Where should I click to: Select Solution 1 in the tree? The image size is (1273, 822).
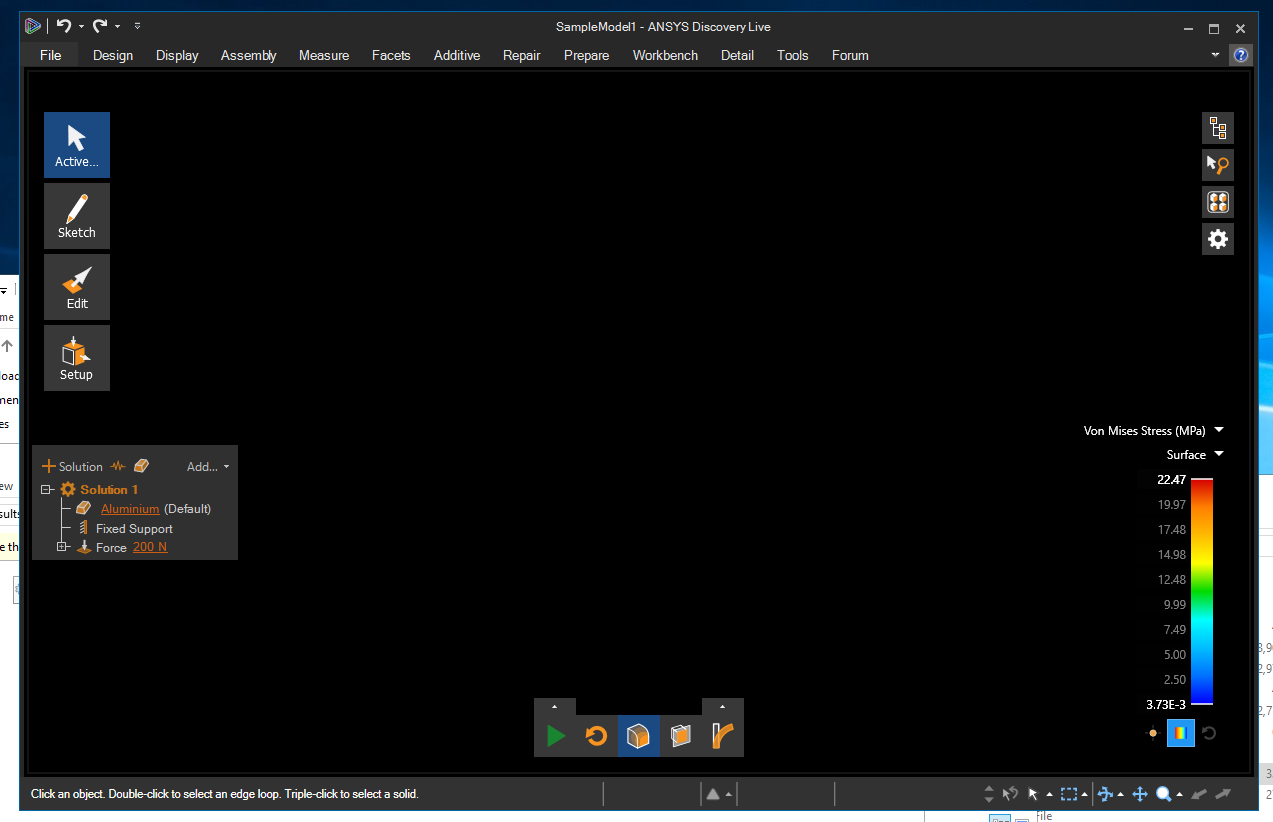pos(109,489)
